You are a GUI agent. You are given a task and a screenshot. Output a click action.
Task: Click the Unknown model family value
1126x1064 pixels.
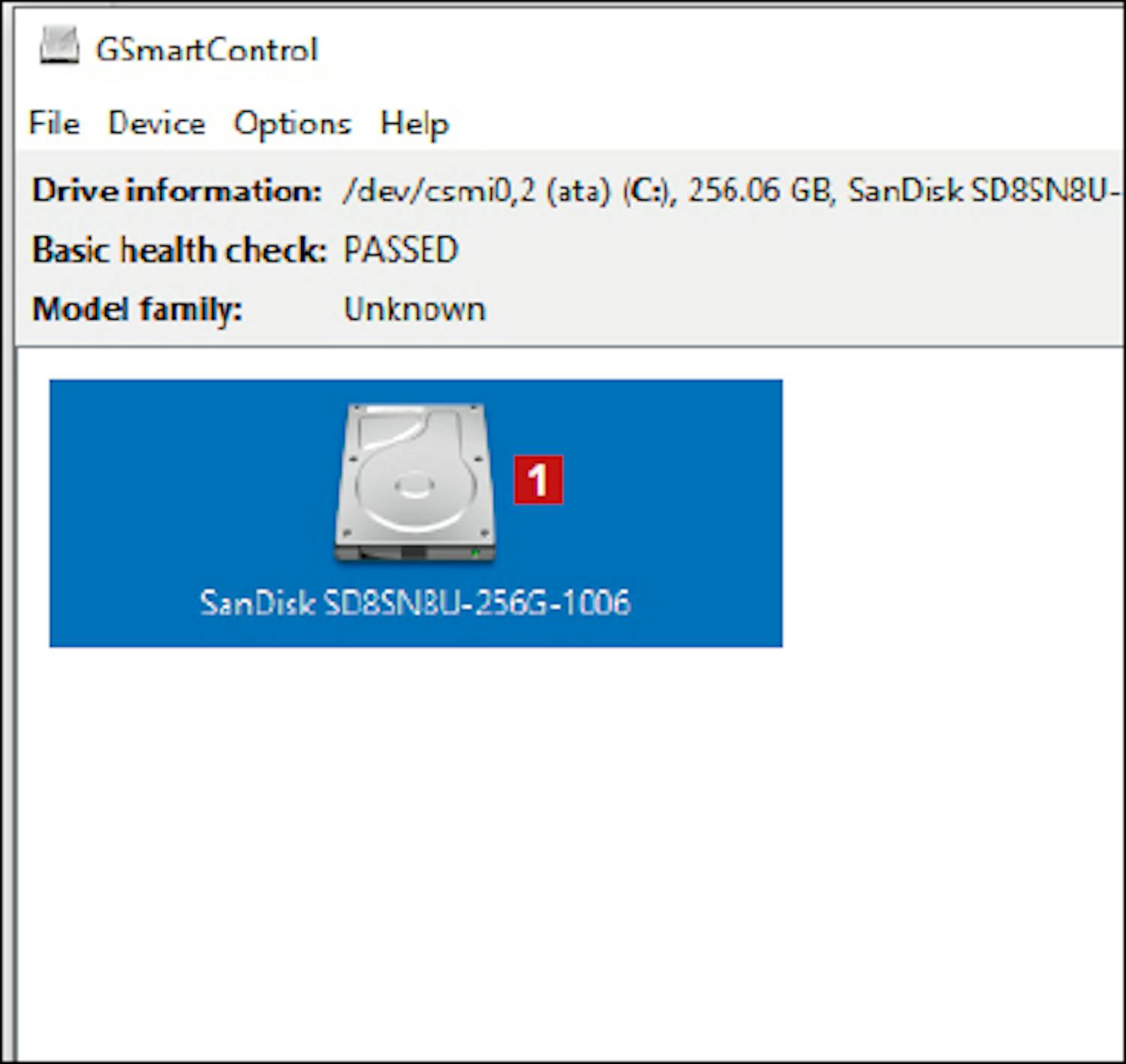[414, 309]
